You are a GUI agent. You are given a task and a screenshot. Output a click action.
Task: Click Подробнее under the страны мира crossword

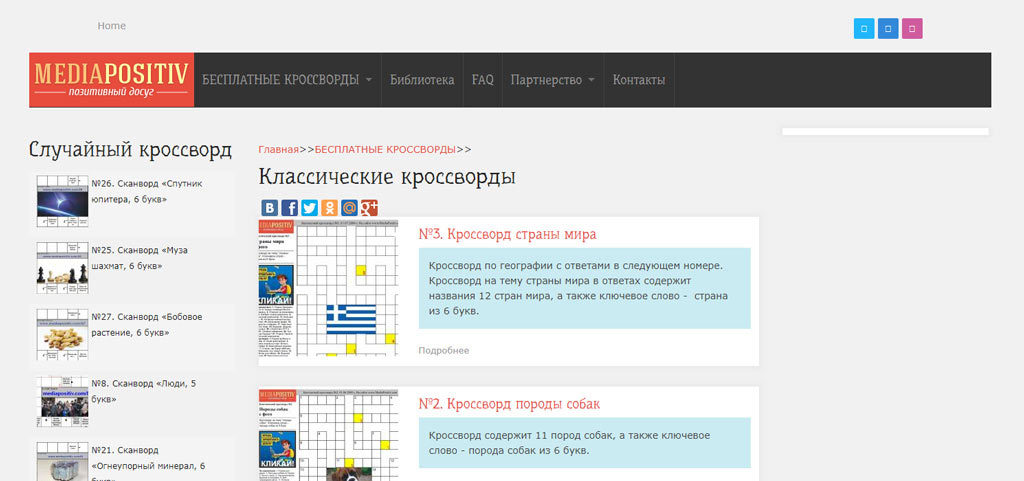point(443,350)
